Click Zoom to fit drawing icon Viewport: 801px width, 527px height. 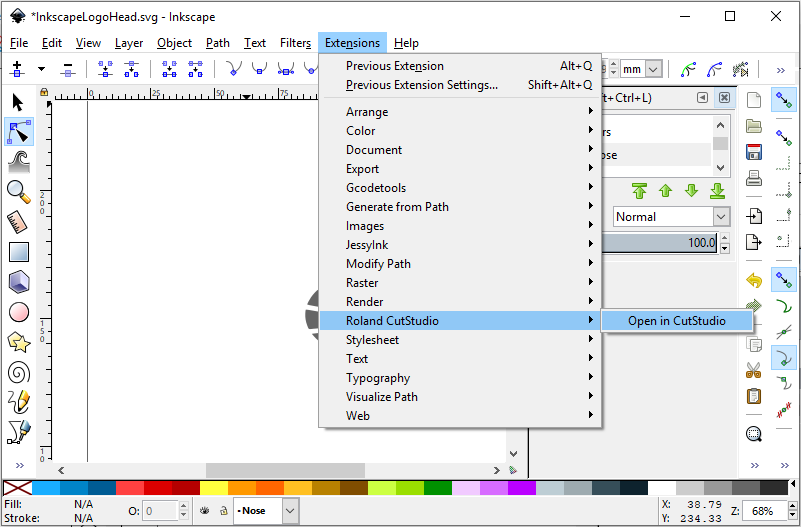point(754,434)
